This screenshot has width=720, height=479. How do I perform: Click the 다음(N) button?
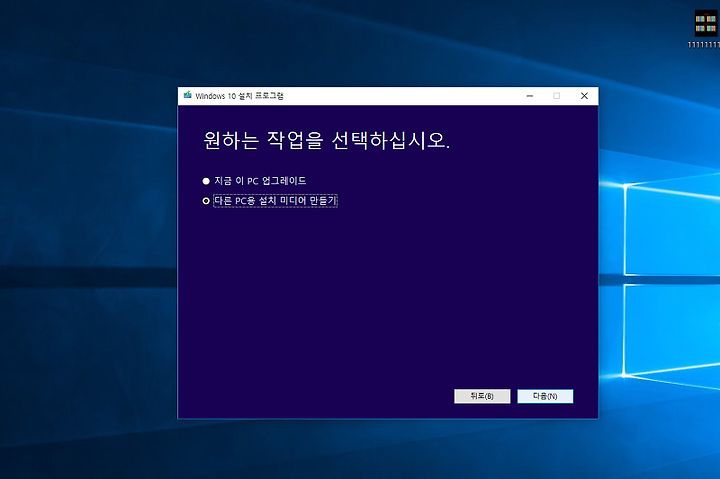point(545,396)
